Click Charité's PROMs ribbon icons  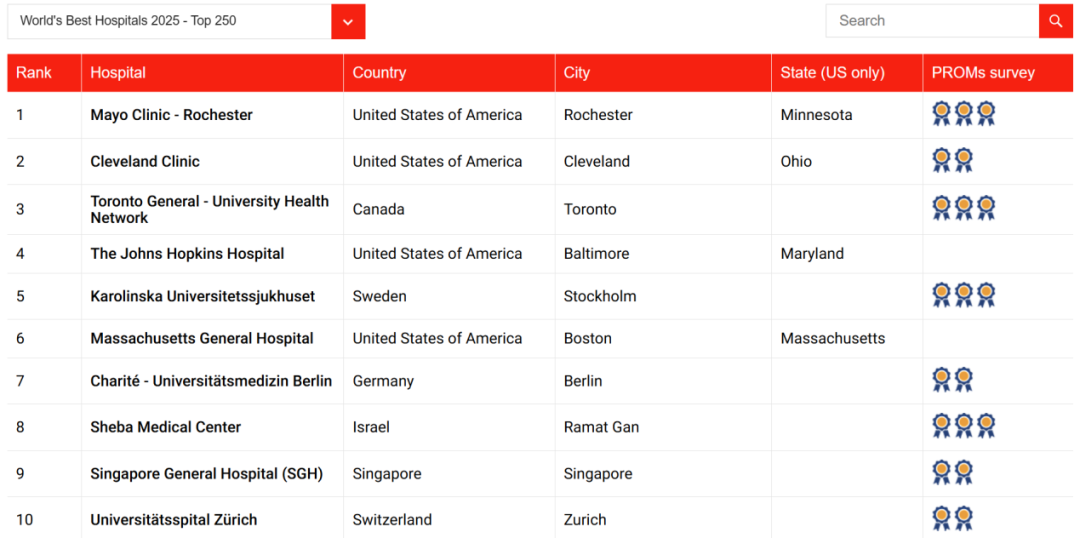[x=952, y=380]
